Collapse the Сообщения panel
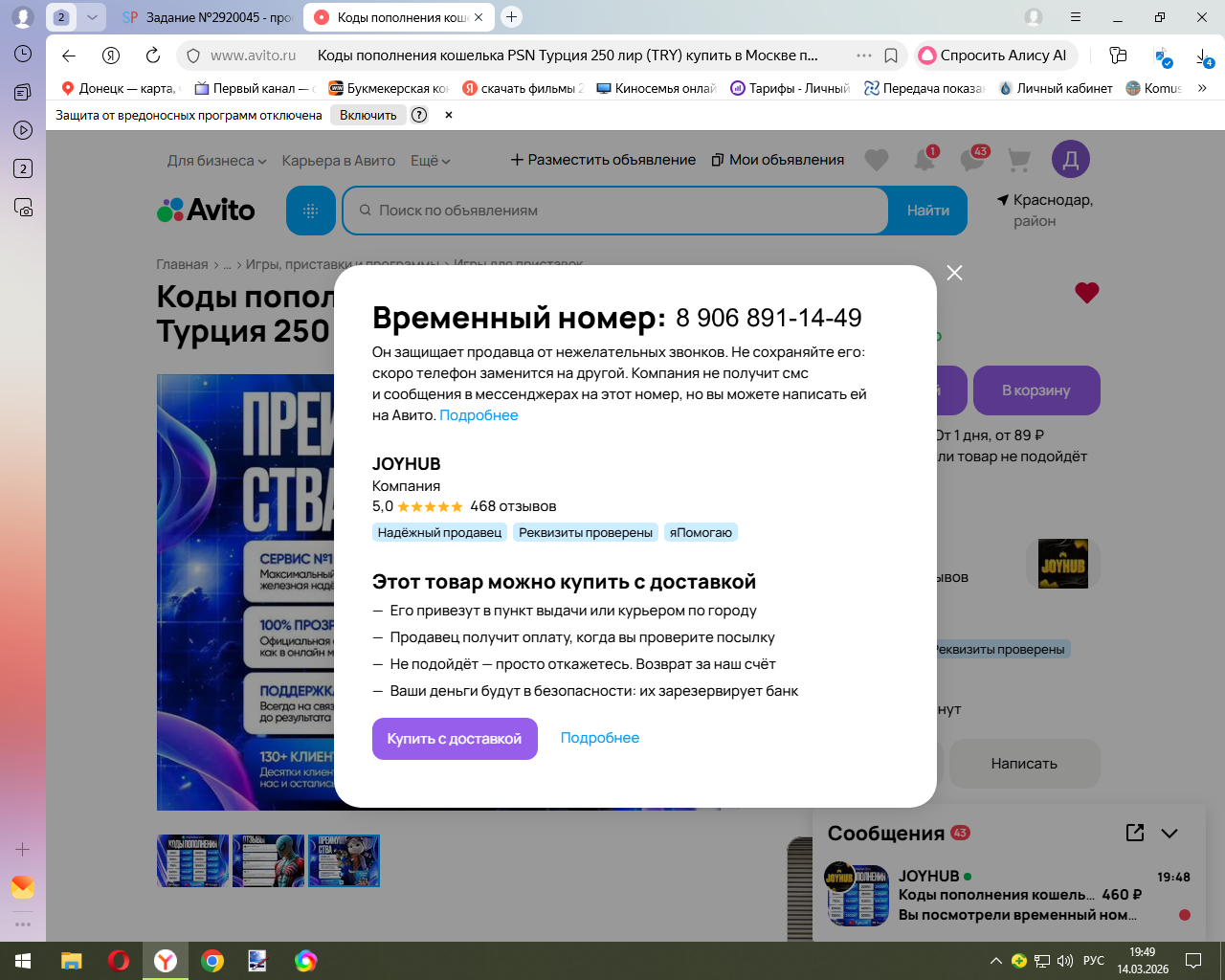 pos(1169,834)
